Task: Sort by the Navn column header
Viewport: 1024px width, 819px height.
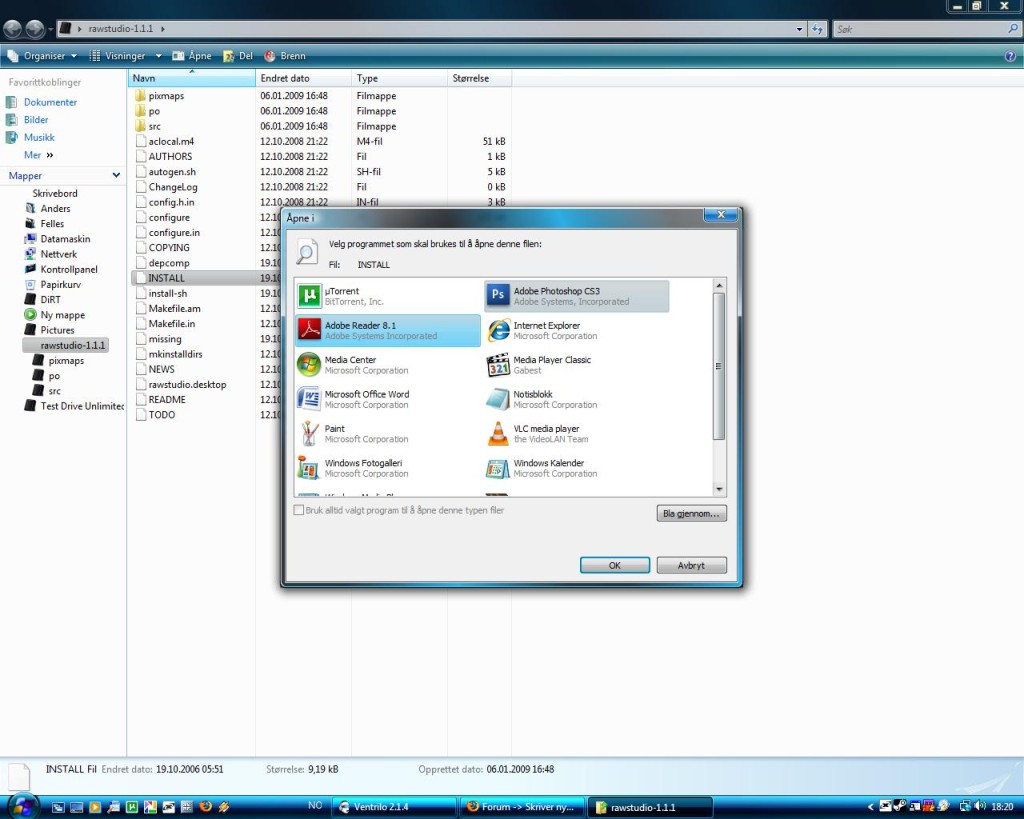Action: click(x=191, y=78)
